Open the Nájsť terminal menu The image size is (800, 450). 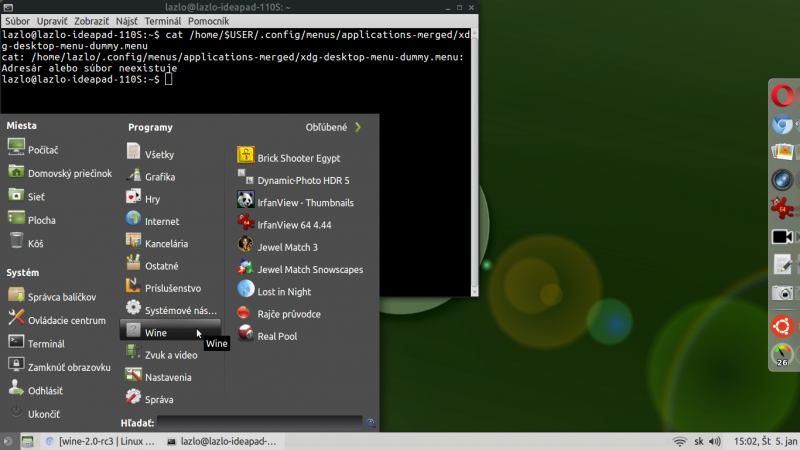point(127,21)
